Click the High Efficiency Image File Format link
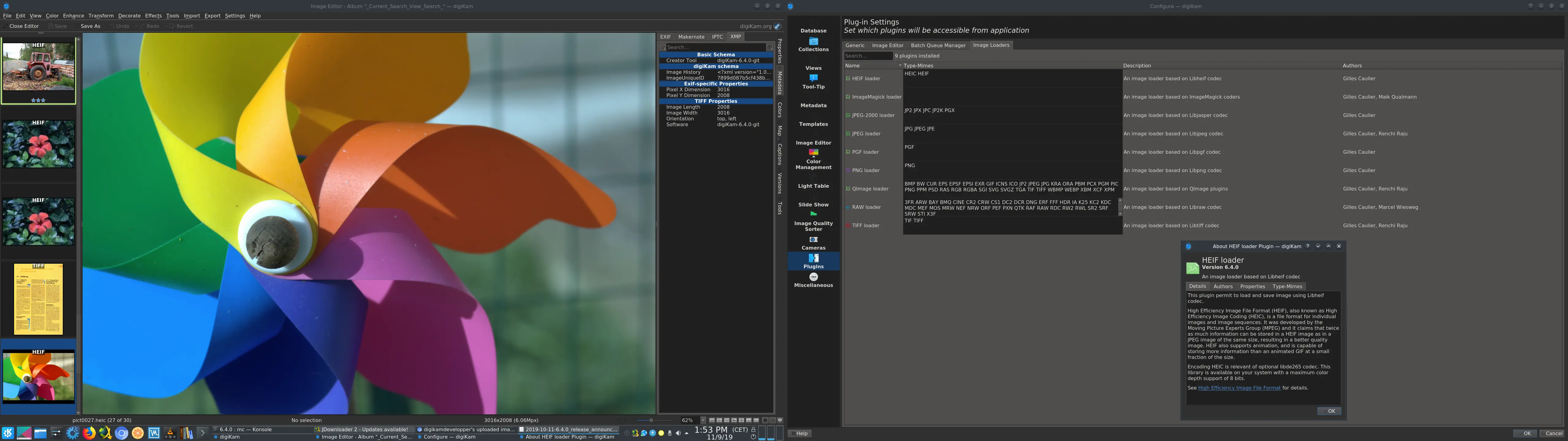Image resolution: width=1568 pixels, height=441 pixels. (1239, 387)
